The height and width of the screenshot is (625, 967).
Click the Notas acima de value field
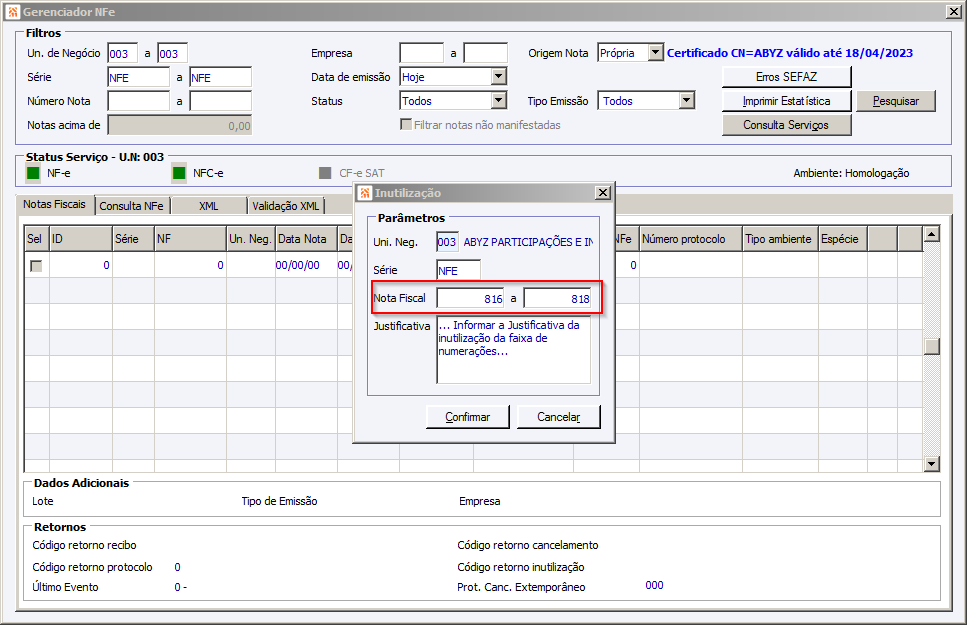click(180, 125)
